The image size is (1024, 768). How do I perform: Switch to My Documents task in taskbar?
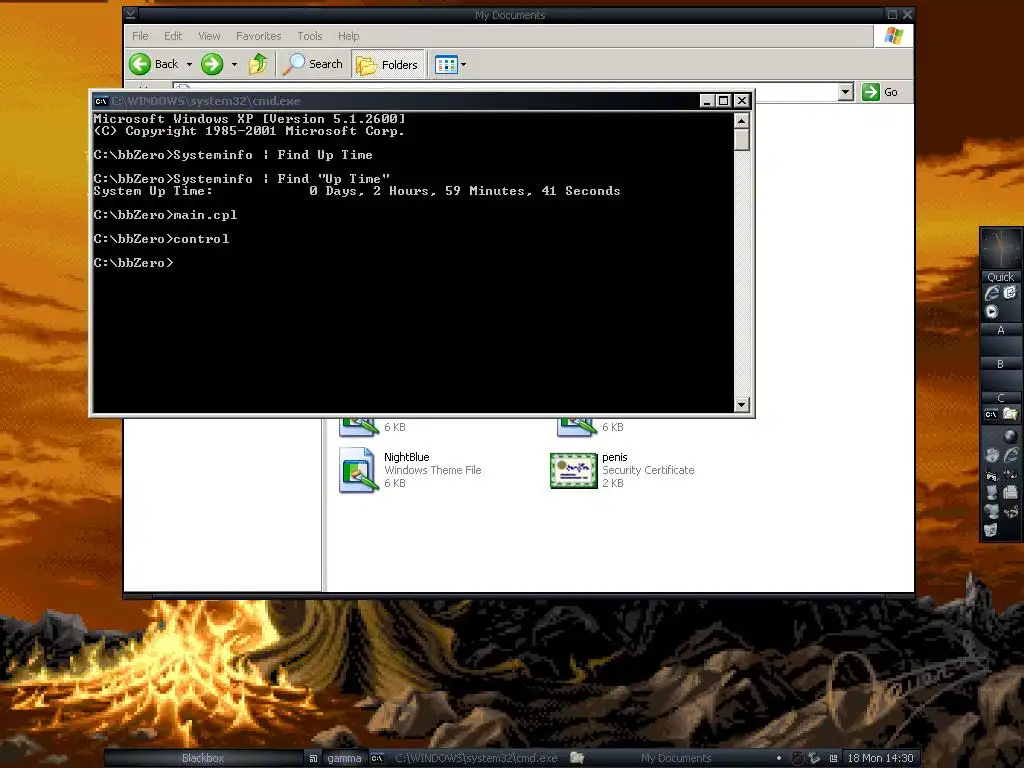(x=667, y=758)
